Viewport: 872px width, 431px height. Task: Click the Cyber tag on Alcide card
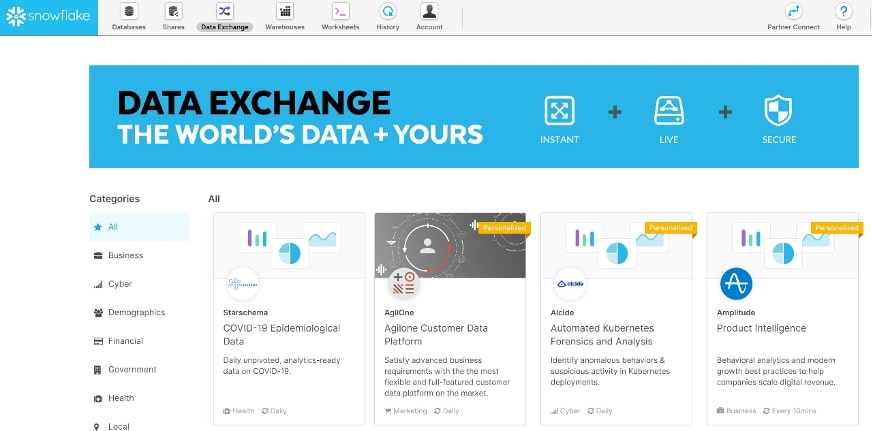click(x=566, y=411)
